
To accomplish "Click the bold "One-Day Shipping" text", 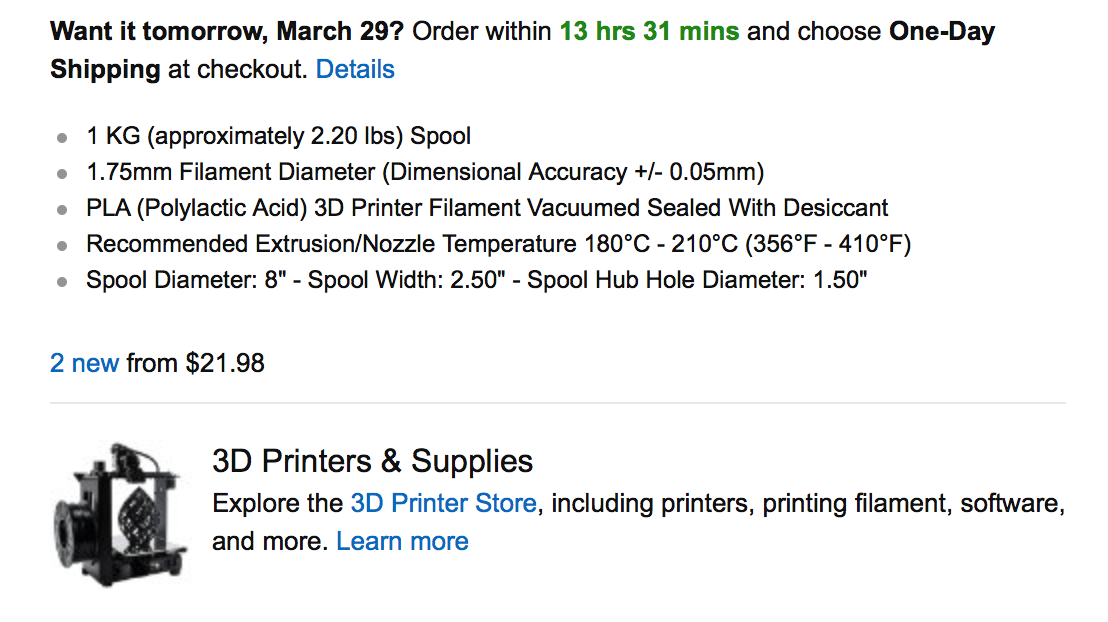I will click(940, 31).
